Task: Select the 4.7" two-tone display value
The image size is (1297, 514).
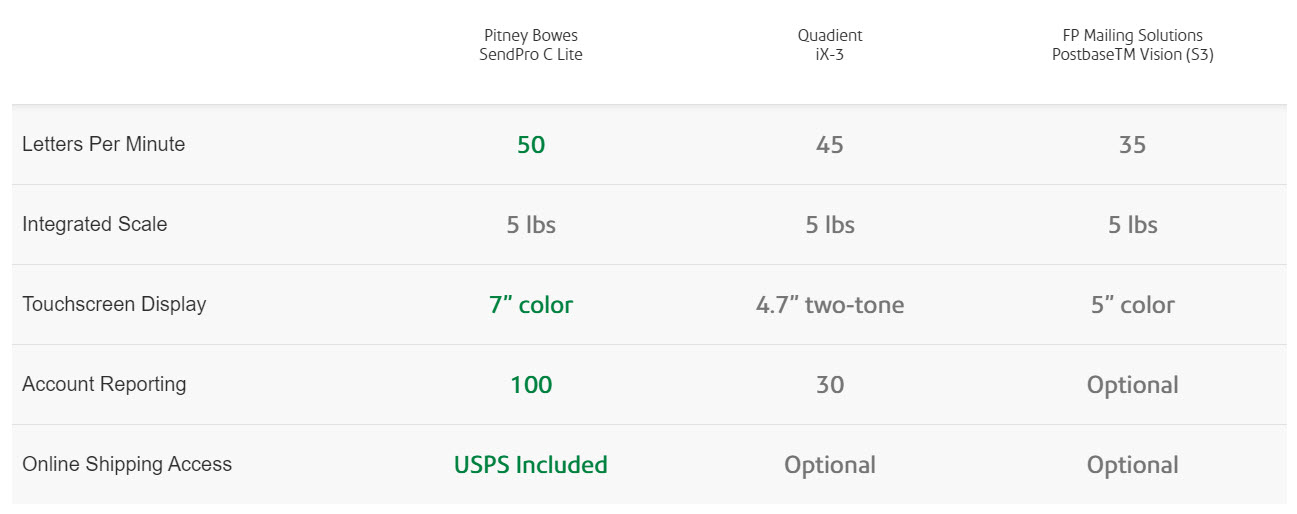Action: point(830,305)
